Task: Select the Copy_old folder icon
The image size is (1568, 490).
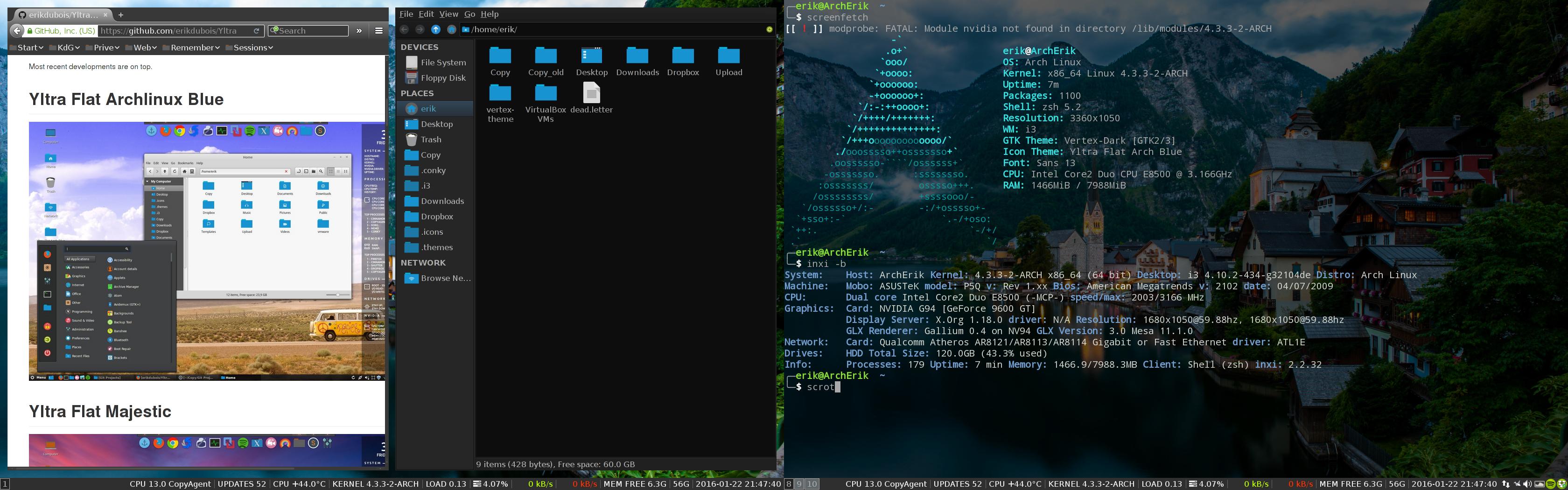Action: coord(546,56)
